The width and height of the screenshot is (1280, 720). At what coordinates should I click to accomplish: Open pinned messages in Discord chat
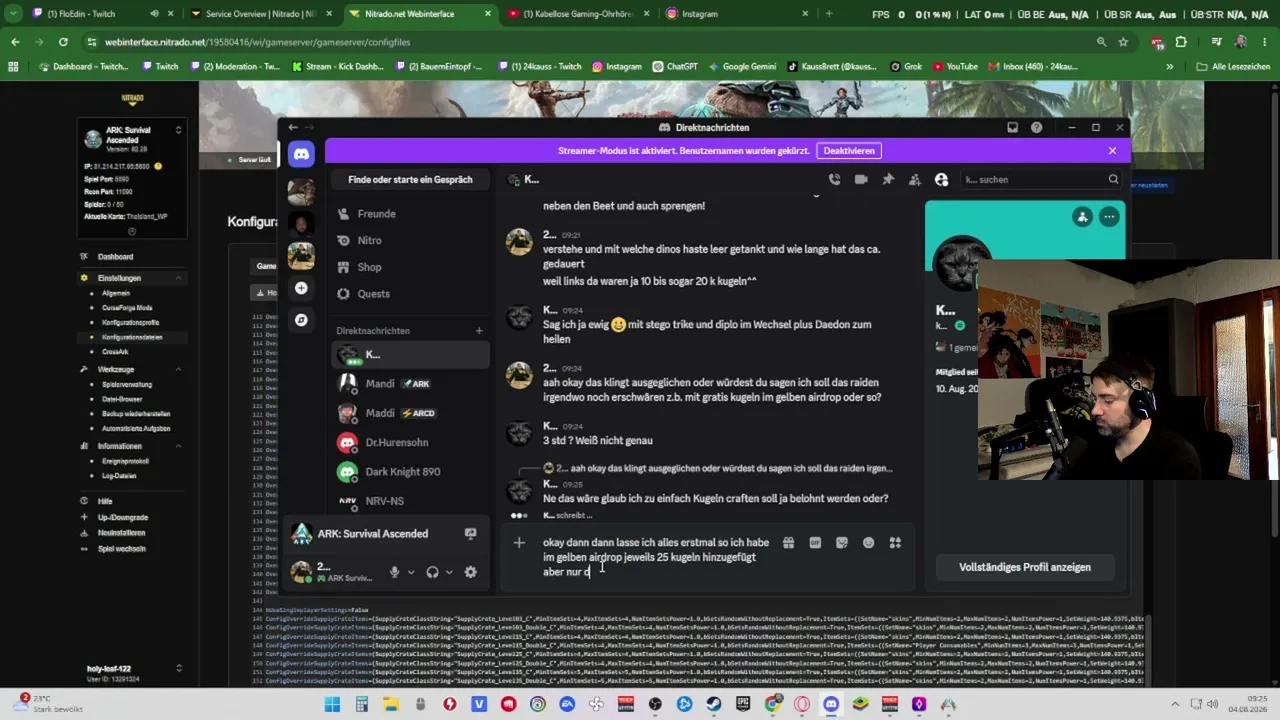click(888, 180)
